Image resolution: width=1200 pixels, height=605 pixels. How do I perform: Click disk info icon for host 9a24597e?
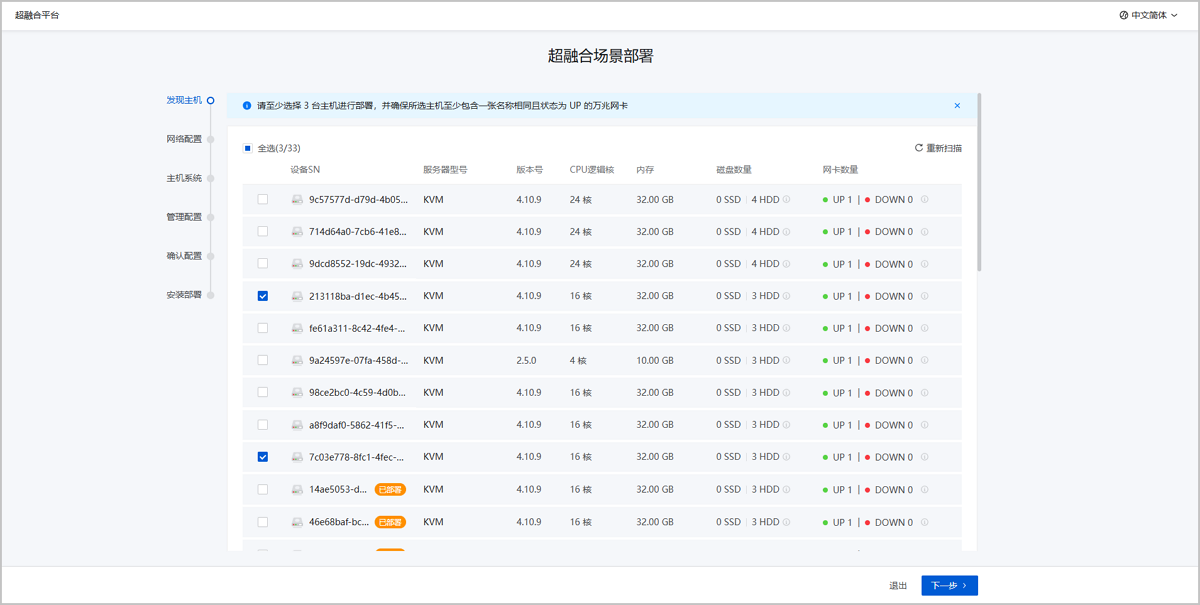(x=787, y=361)
